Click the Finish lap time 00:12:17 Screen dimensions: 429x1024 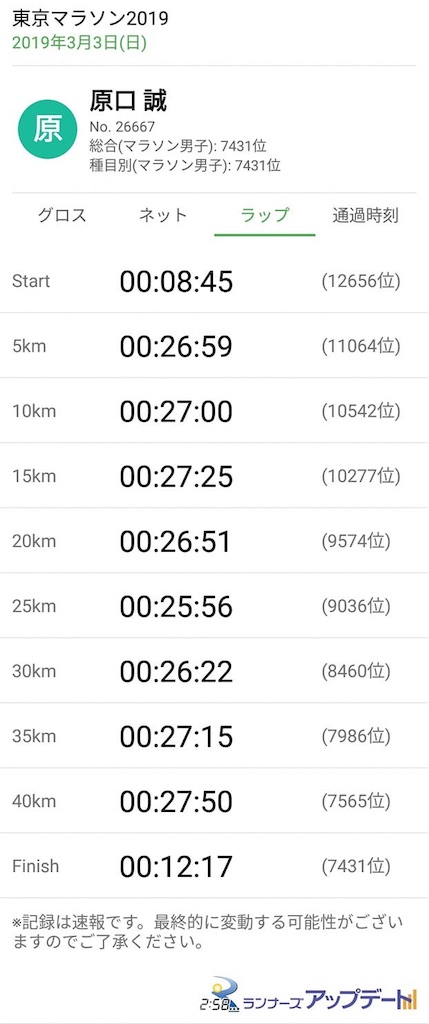click(176, 867)
